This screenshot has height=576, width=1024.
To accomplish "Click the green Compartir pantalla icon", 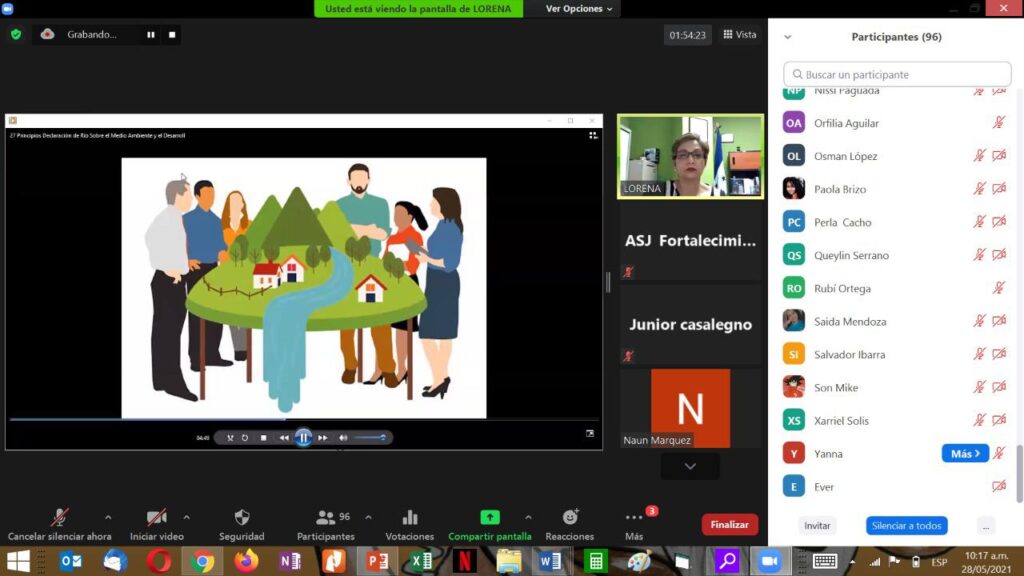I will point(489,518).
